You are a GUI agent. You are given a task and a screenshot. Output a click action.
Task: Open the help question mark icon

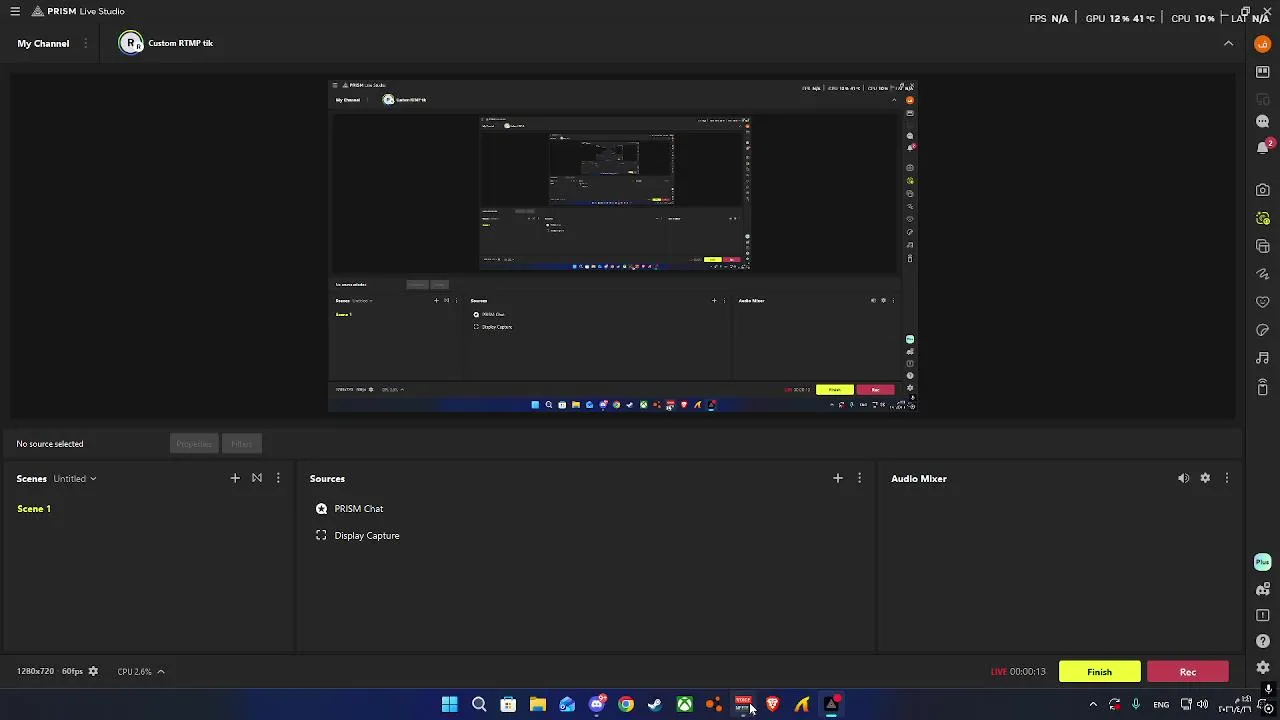tap(1262, 641)
